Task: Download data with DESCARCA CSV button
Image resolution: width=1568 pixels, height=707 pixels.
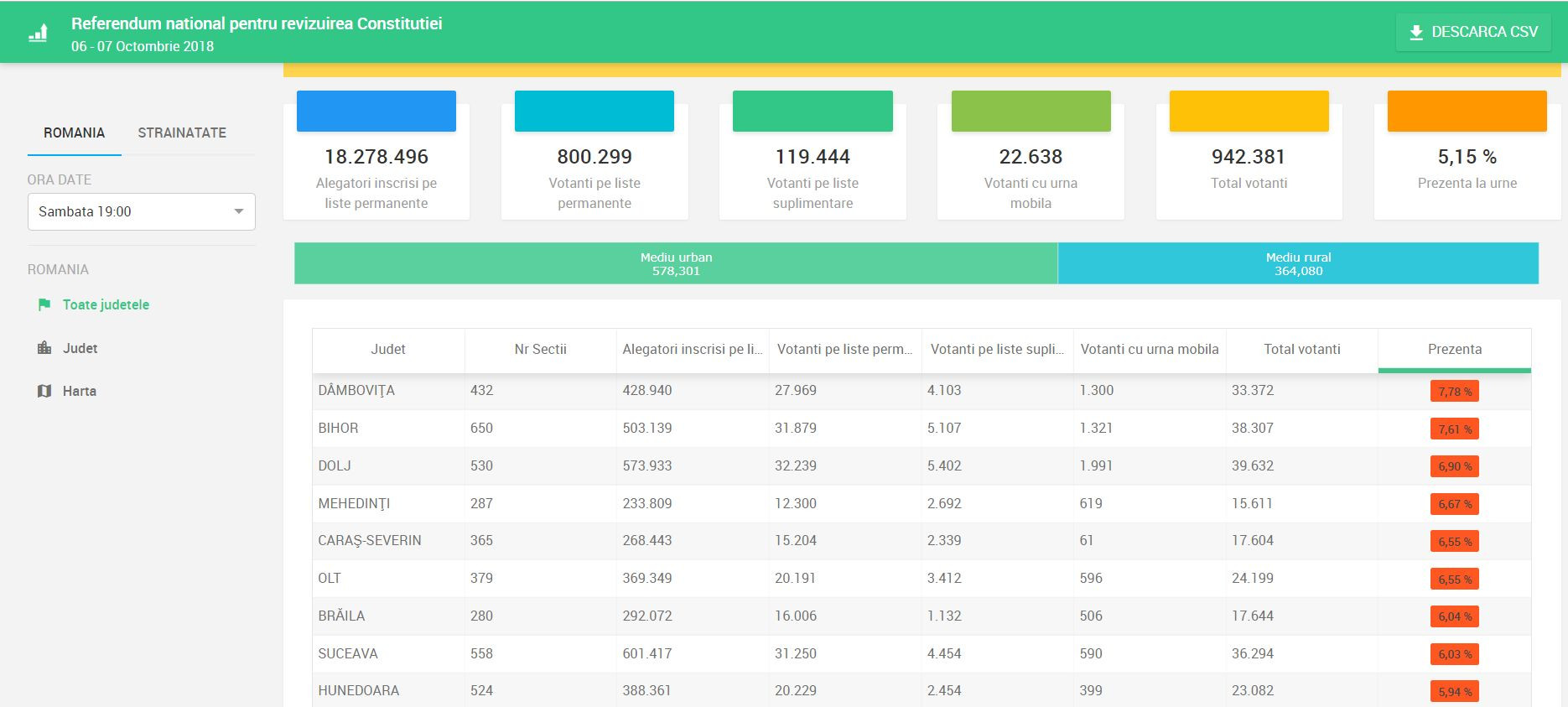Action: [x=1473, y=33]
